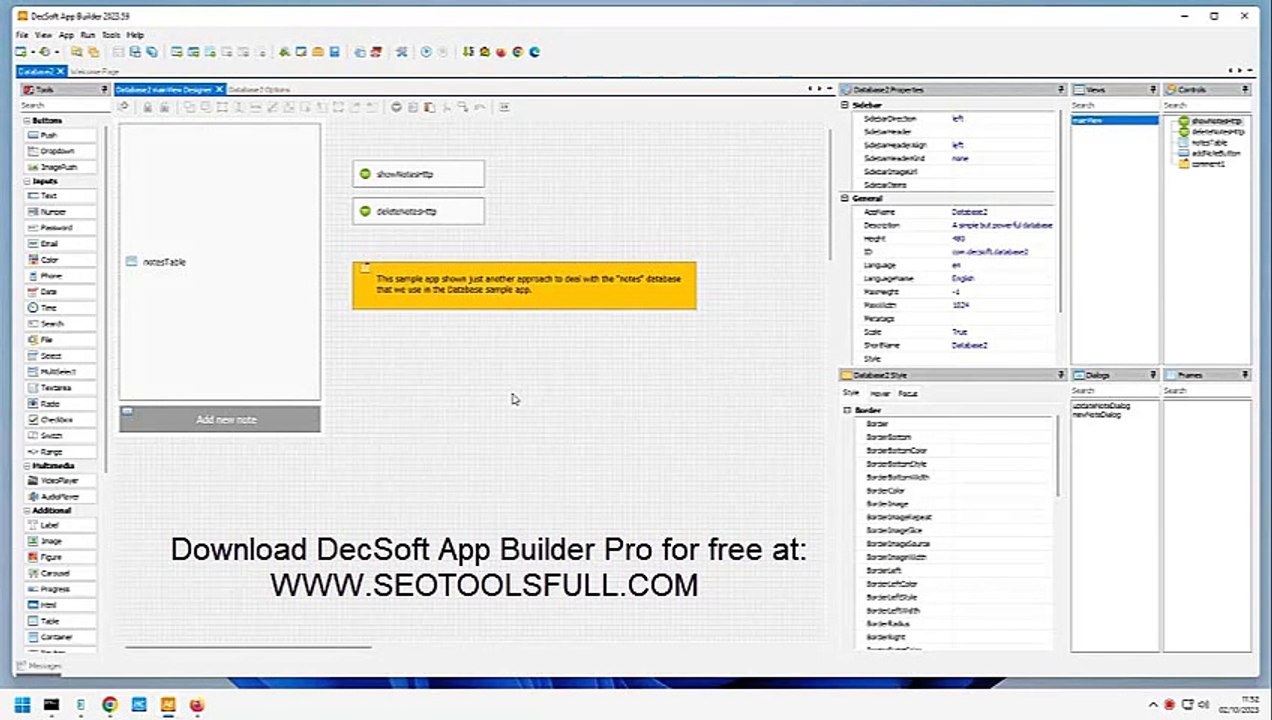Select the Password input control tool
Image resolution: width=1272 pixels, height=720 pixels.
click(x=62, y=228)
